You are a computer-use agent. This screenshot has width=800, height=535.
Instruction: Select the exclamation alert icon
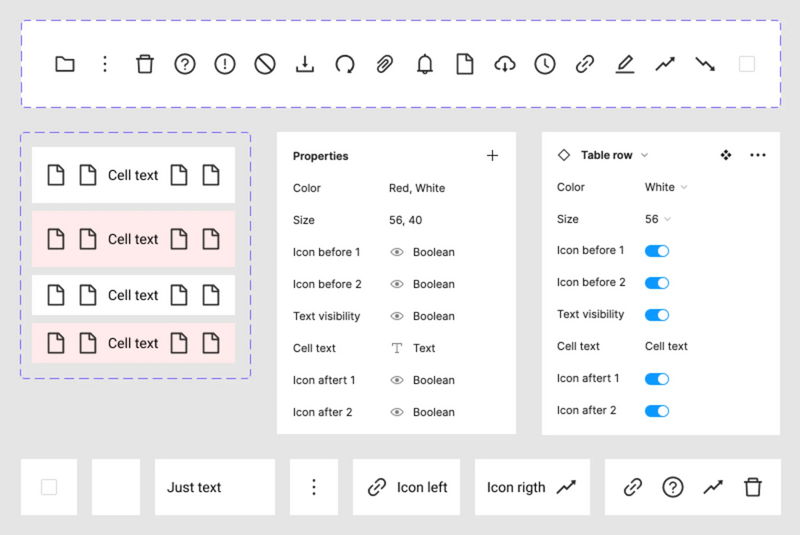[225, 64]
